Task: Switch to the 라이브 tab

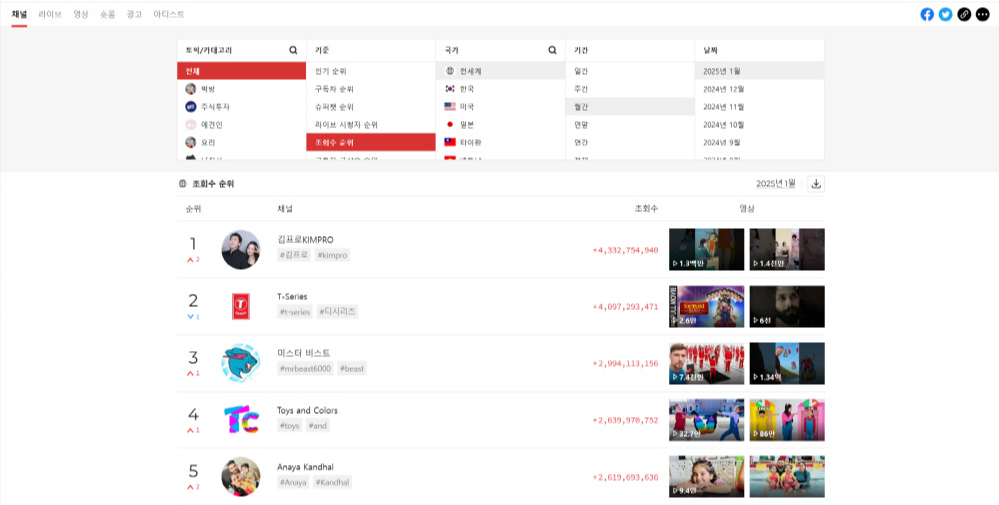Action: click(50, 14)
